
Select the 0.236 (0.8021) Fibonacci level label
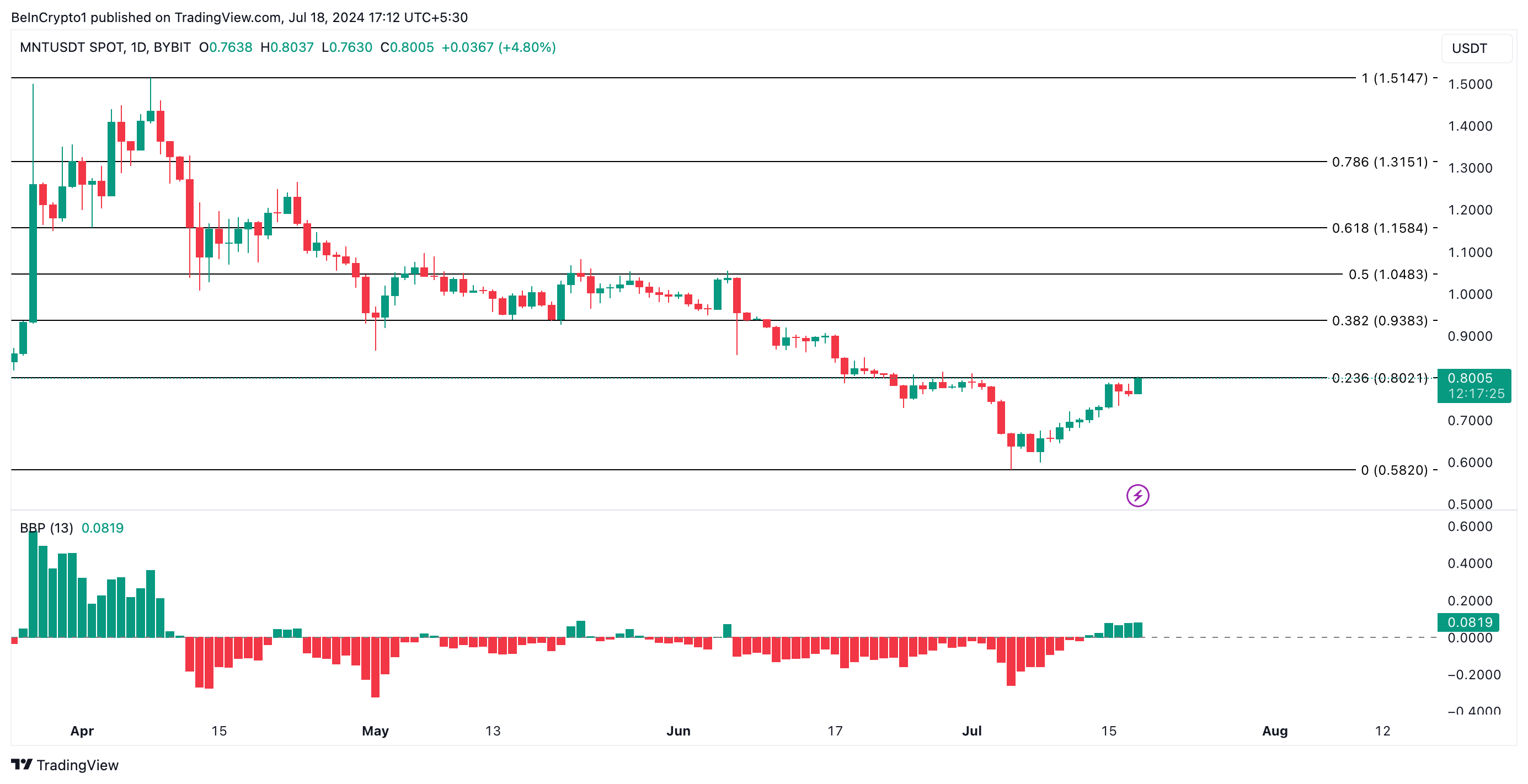[1379, 378]
